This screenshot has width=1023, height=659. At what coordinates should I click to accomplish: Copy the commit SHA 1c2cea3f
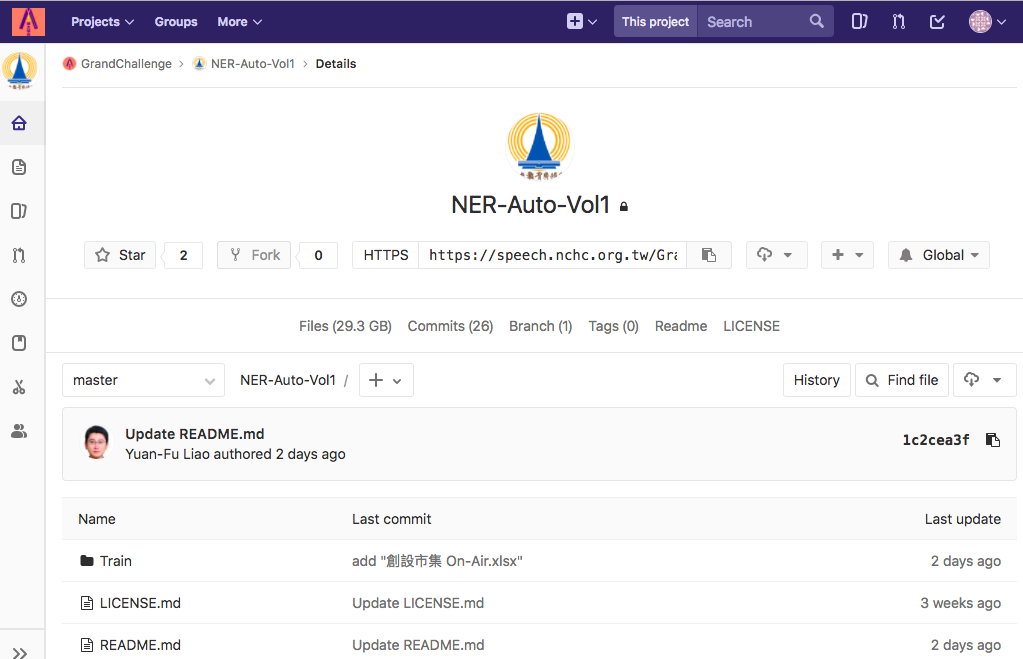pos(992,440)
